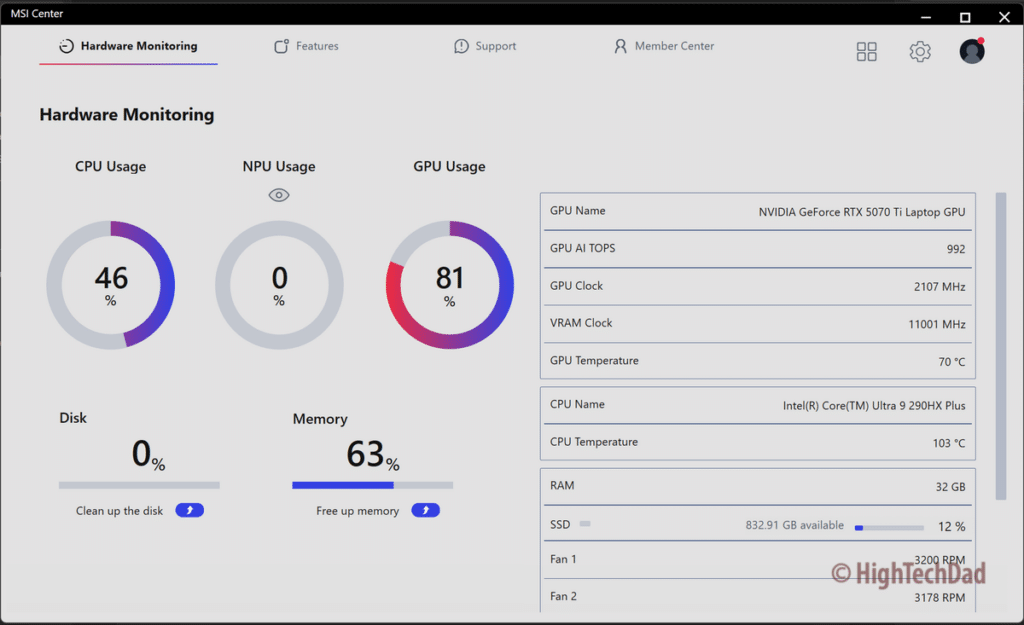Click the GPU Temperature 70 °C value
Viewport: 1024px width, 625px height.
point(952,362)
